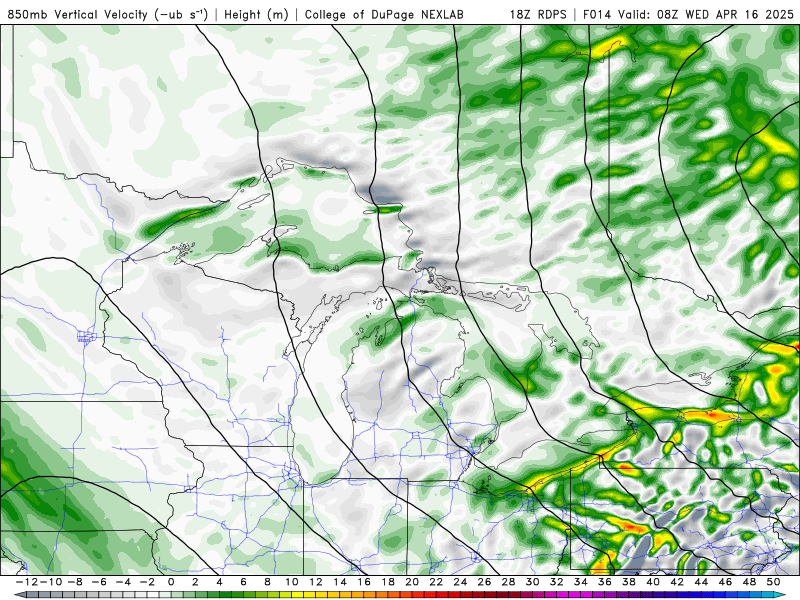This screenshot has width=800, height=600.
Task: Click the '−6' color scale label
Action: click(x=99, y=582)
